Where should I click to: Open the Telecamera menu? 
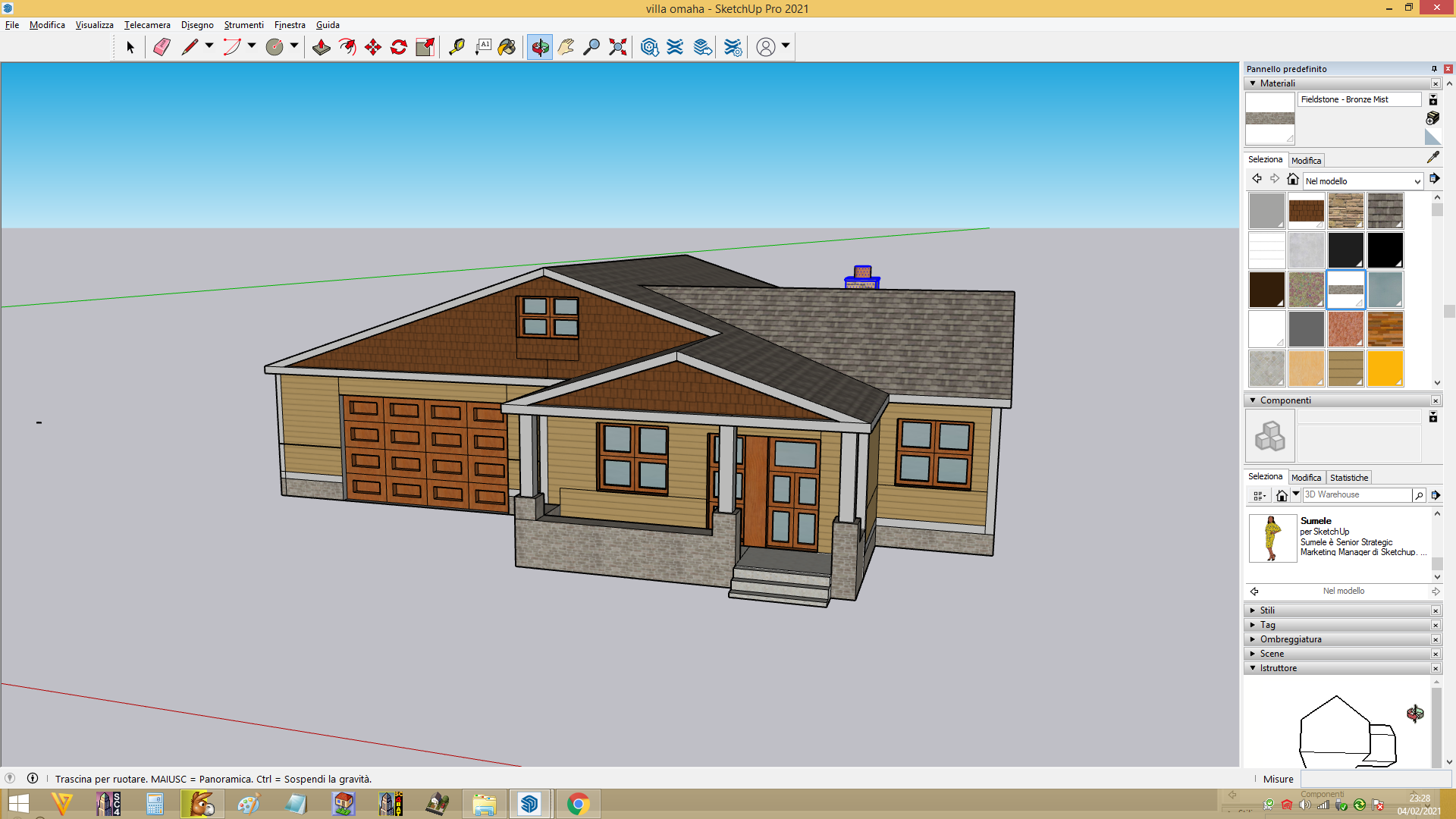147,25
